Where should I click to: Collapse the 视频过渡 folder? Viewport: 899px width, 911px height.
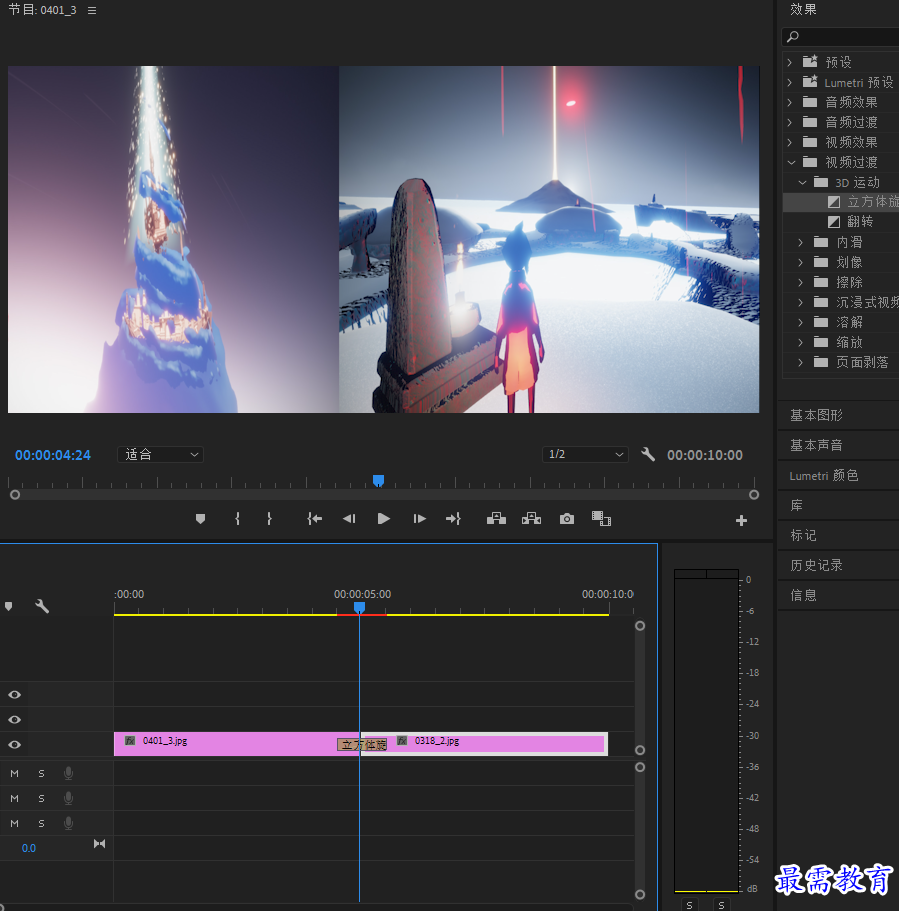[791, 162]
